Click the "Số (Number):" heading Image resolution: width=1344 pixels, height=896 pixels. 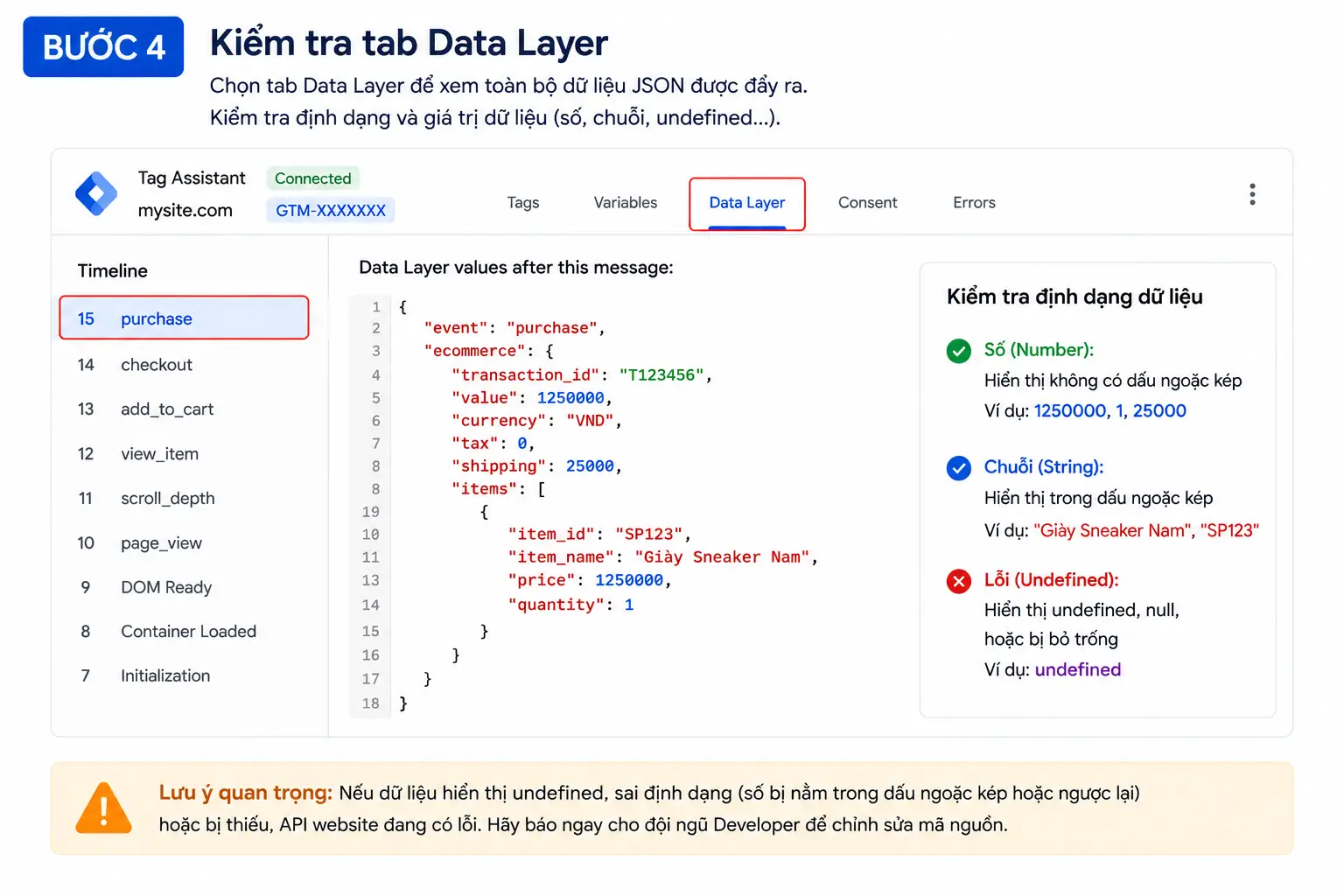tap(1039, 350)
